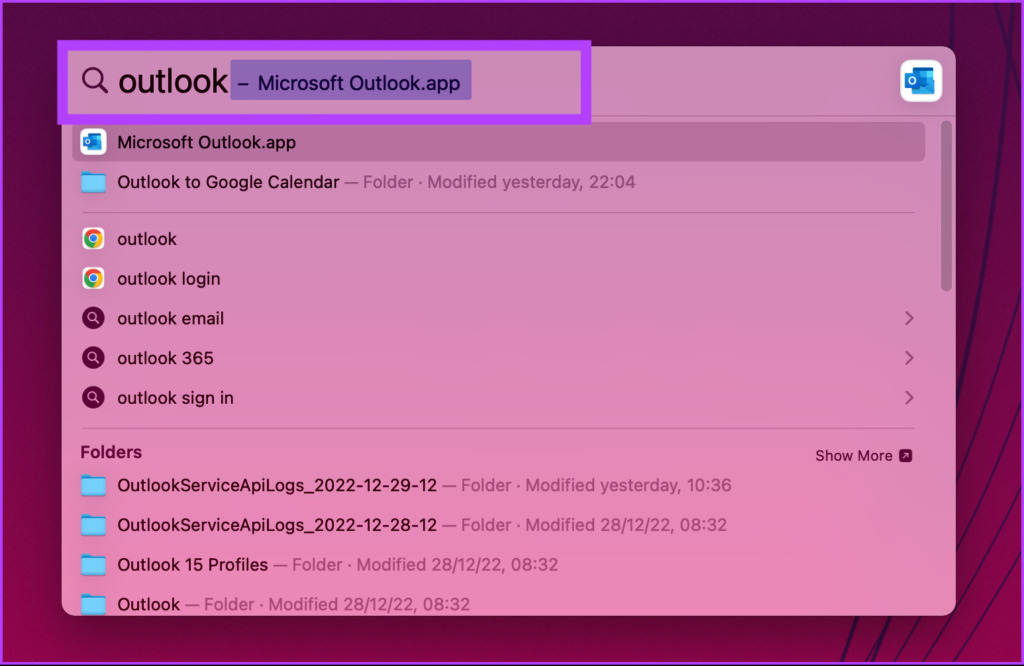Click the Spotlight magnifying glass icon
Viewport: 1024px width, 666px height.
[x=95, y=80]
